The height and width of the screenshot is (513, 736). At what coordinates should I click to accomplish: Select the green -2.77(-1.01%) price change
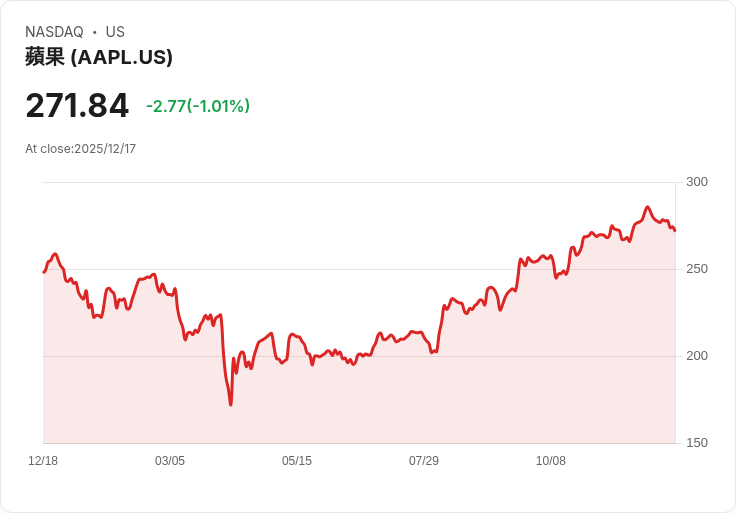click(198, 106)
